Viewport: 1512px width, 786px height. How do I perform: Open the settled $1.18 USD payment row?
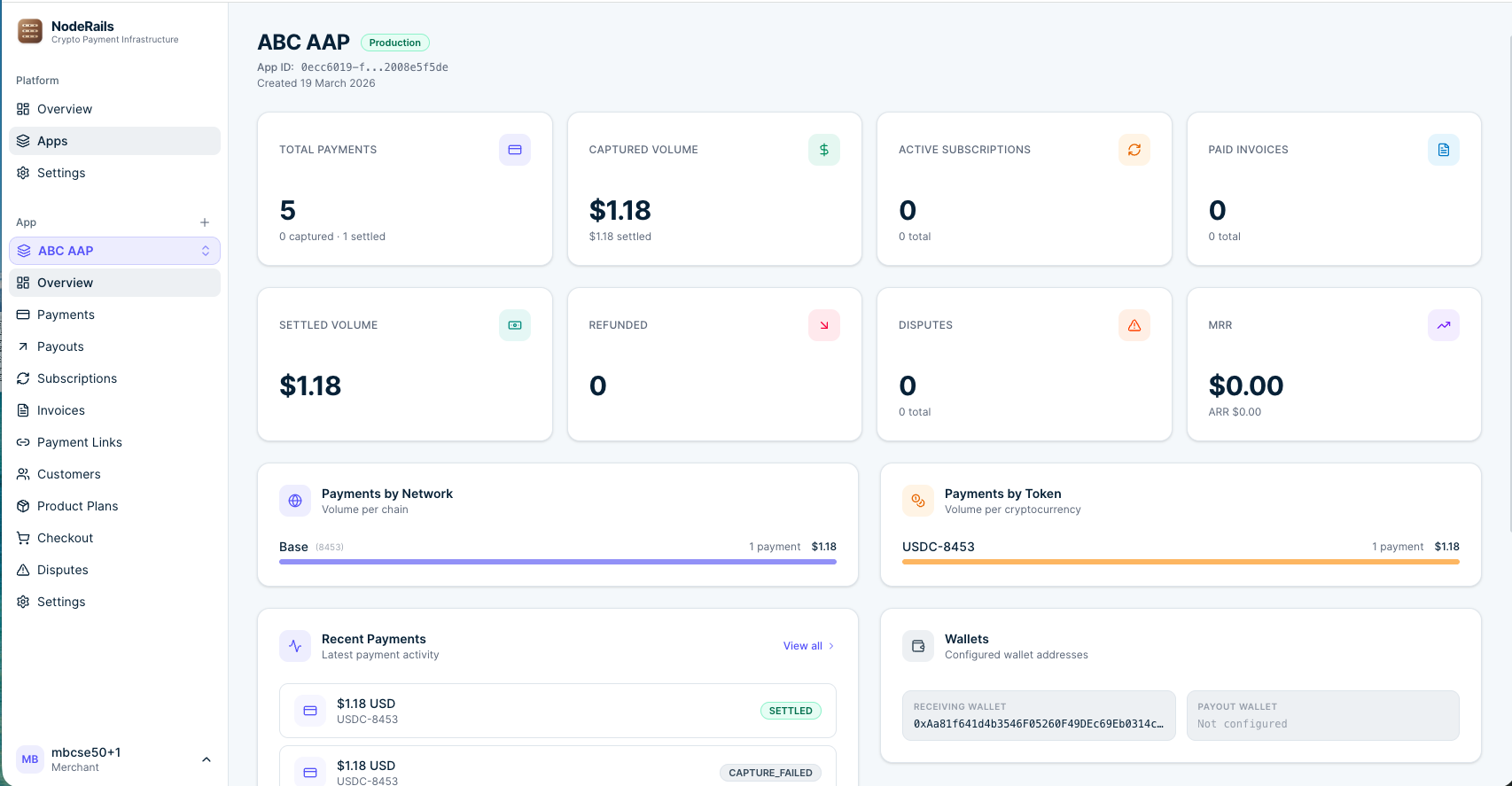[557, 711]
